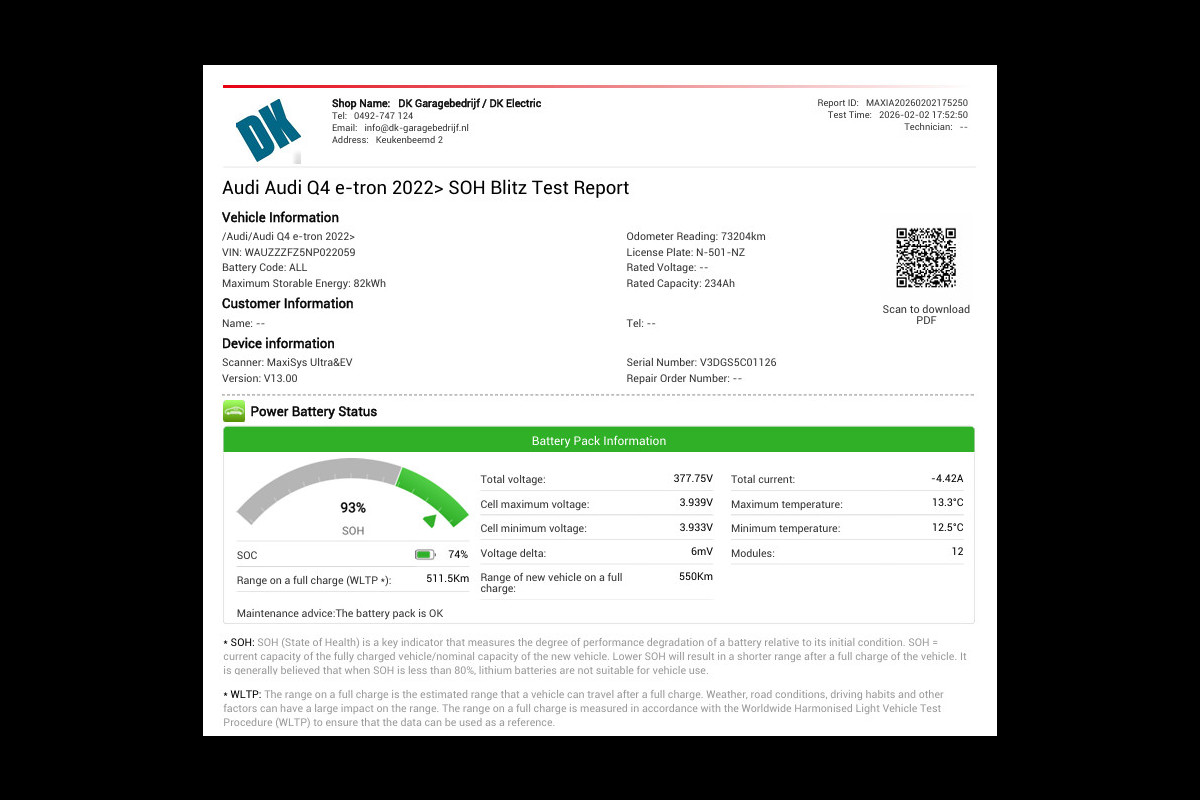The width and height of the screenshot is (1200, 800).
Task: Click the Total current -4.42A value
Action: pyautogui.click(x=946, y=479)
